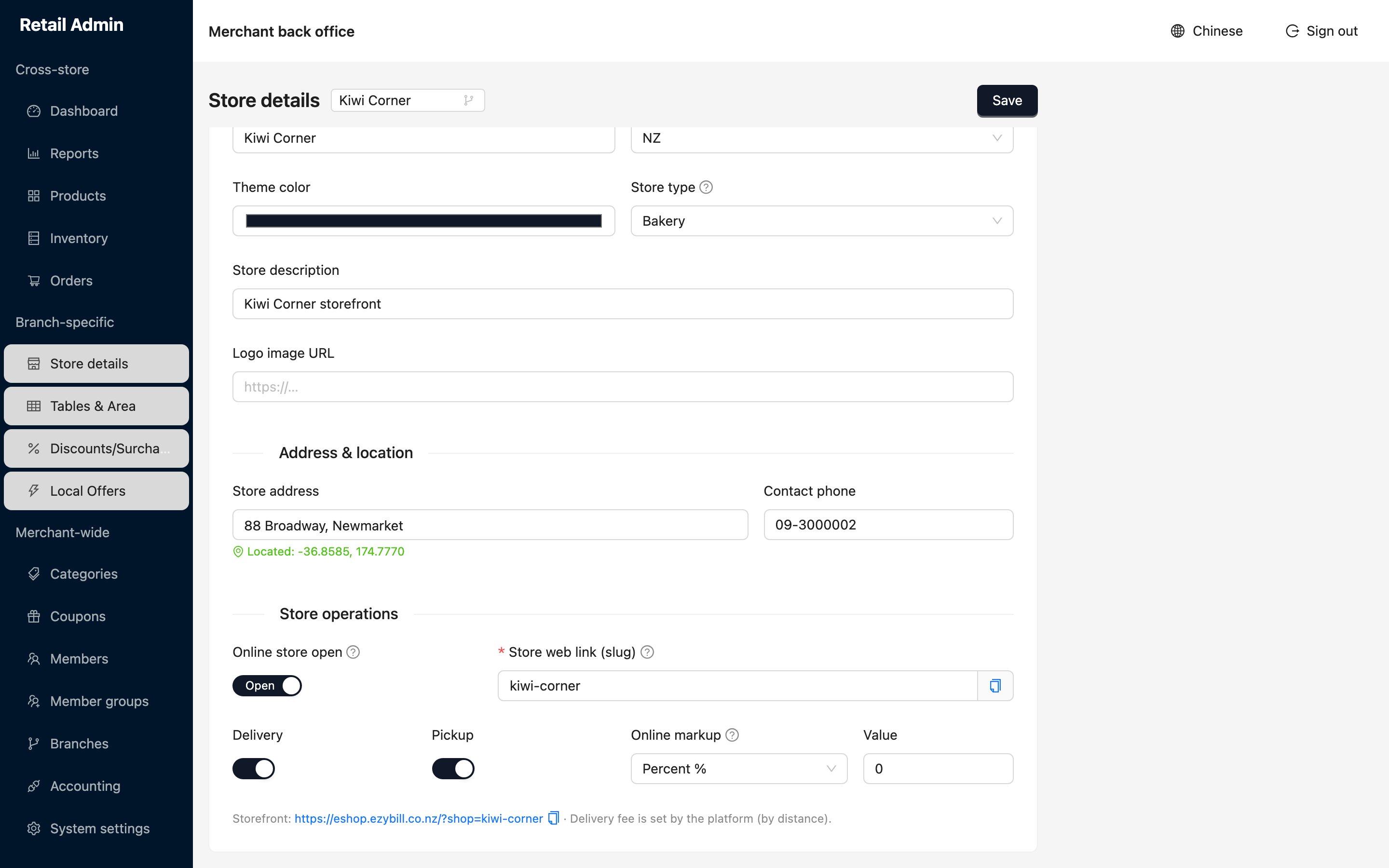
Task: Click the Store type help icon
Action: click(706, 187)
